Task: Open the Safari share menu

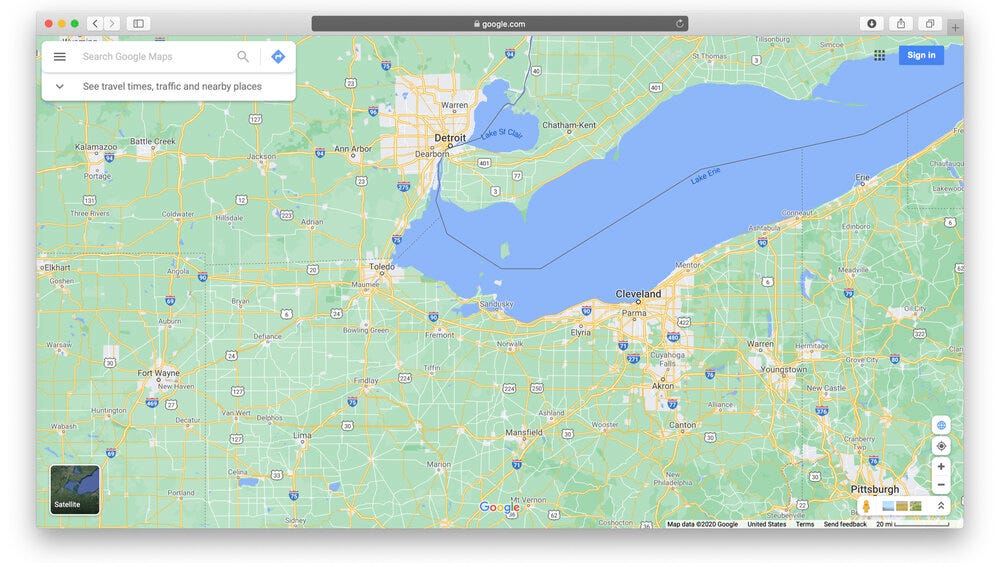Action: (901, 24)
